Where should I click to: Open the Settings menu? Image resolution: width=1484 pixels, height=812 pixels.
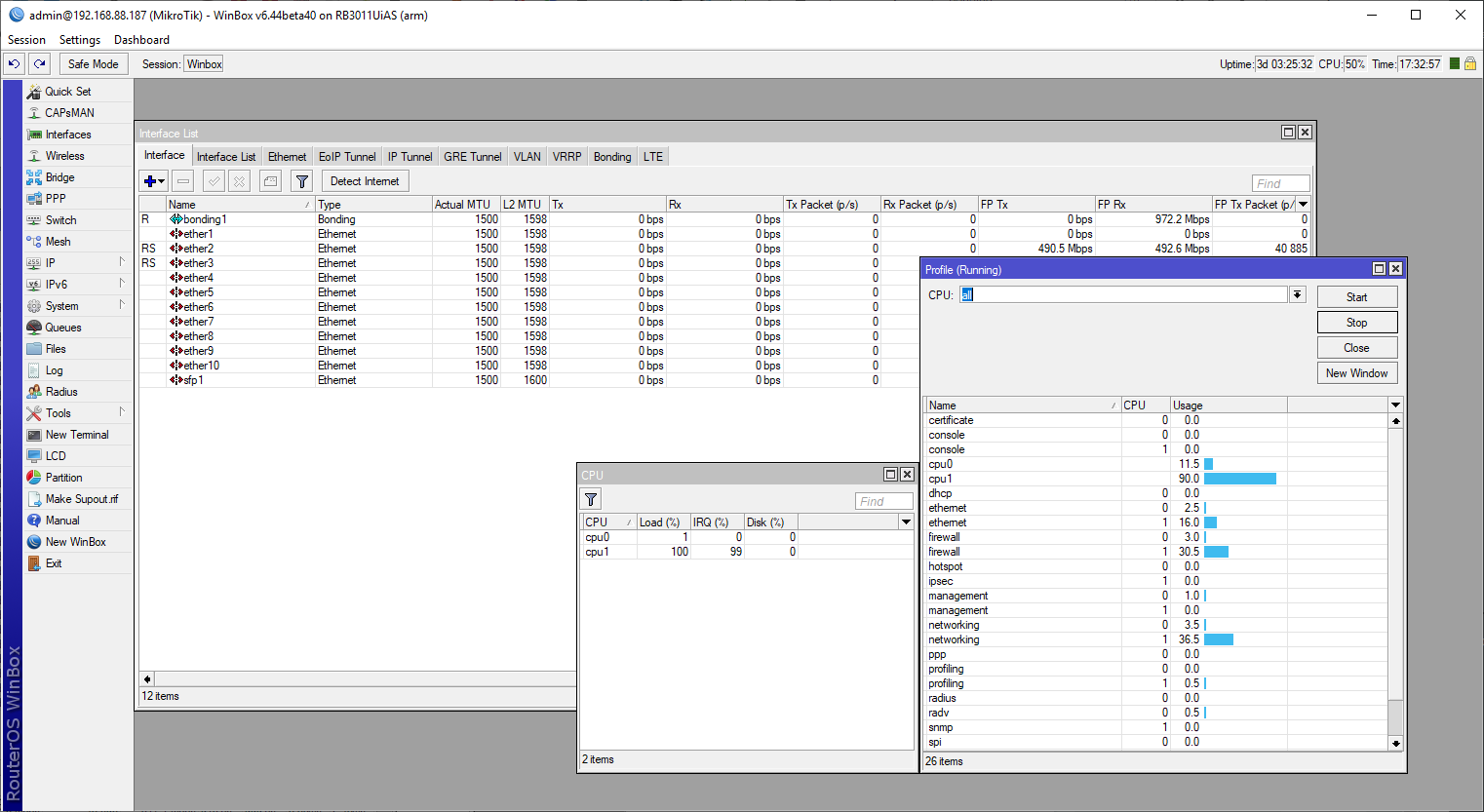(79, 40)
